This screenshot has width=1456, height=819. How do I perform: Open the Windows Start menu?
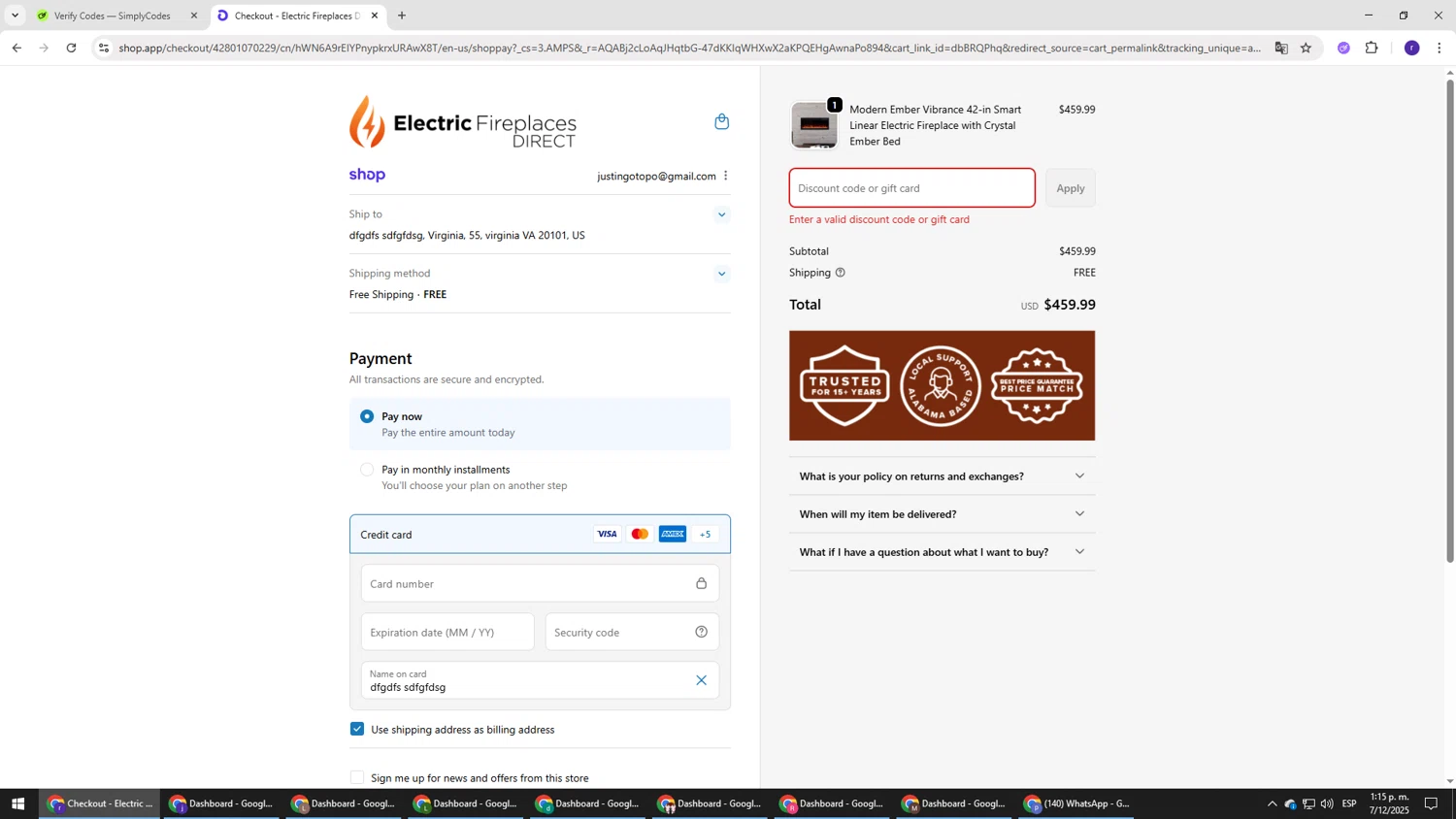click(17, 803)
